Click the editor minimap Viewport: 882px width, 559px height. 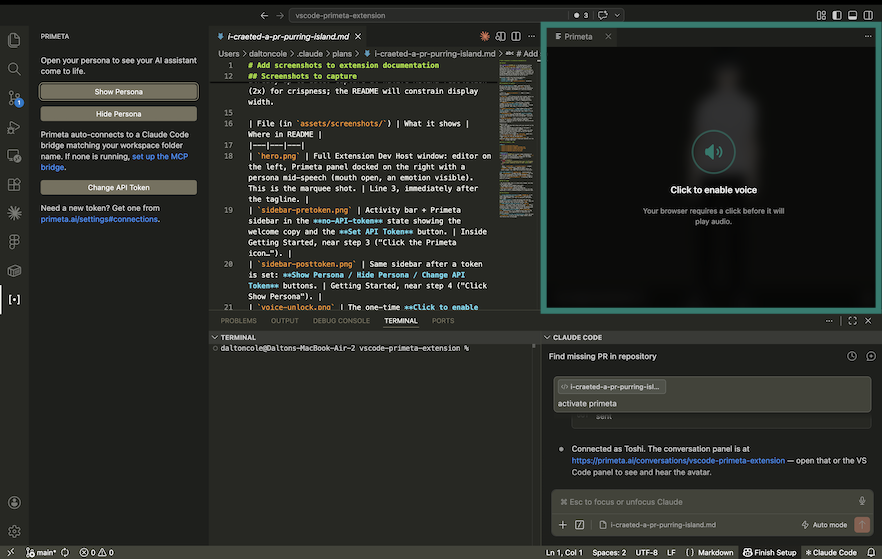pos(516,139)
